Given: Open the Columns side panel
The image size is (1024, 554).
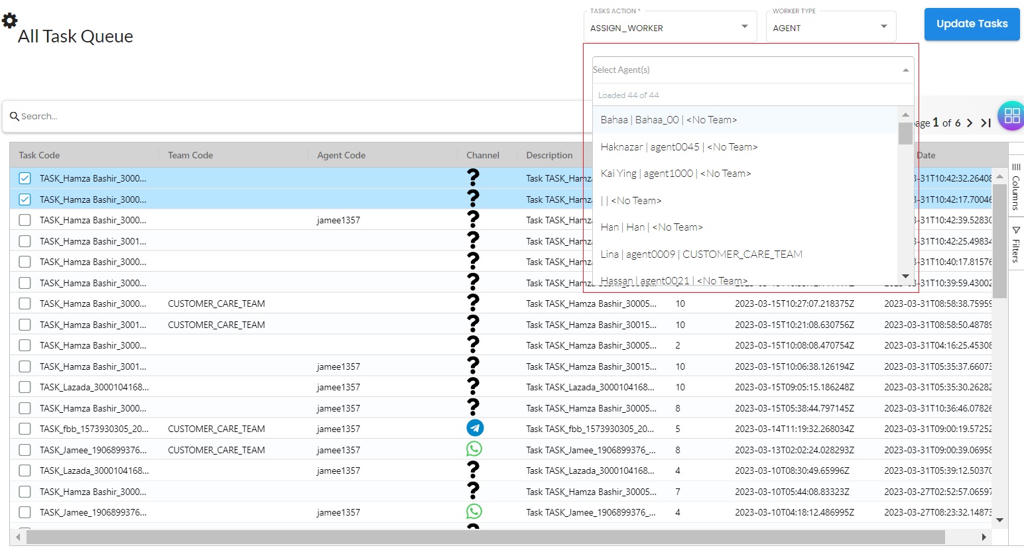Looking at the screenshot, I should 1015,185.
